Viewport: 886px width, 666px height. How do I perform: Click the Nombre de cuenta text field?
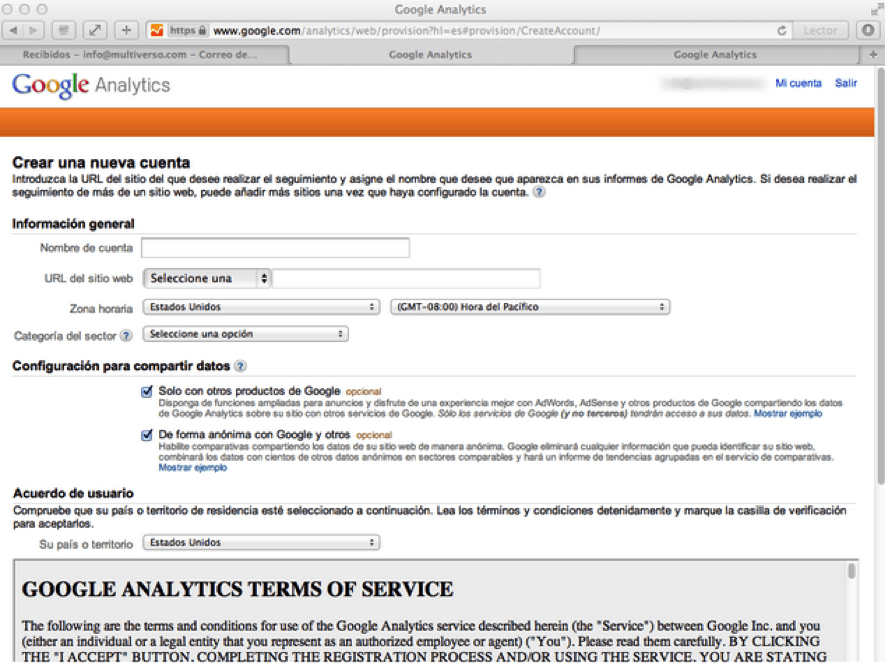pyautogui.click(x=276, y=248)
